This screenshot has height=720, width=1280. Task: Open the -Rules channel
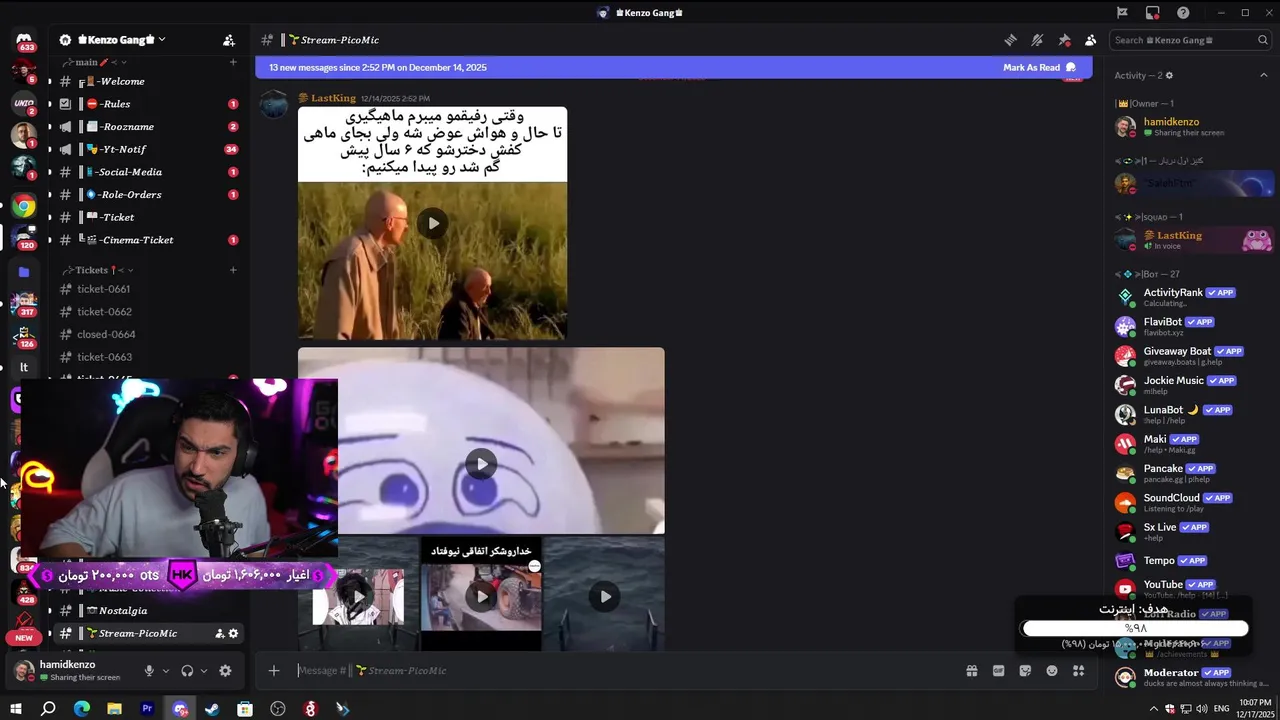pos(147,104)
